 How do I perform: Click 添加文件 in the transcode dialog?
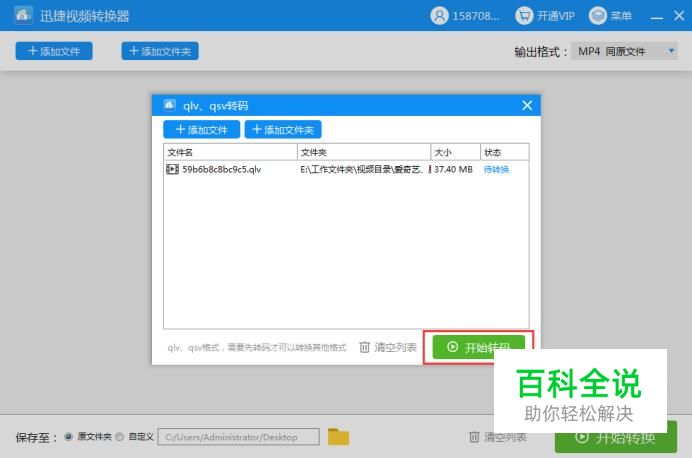click(201, 130)
